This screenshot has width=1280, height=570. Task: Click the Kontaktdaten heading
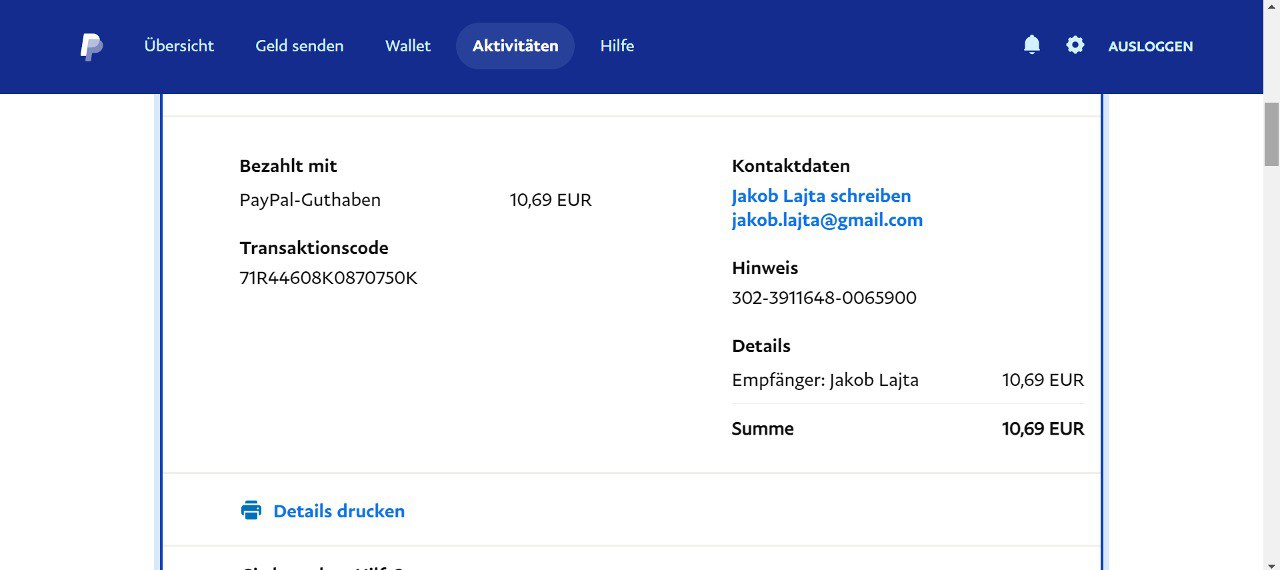click(x=790, y=166)
